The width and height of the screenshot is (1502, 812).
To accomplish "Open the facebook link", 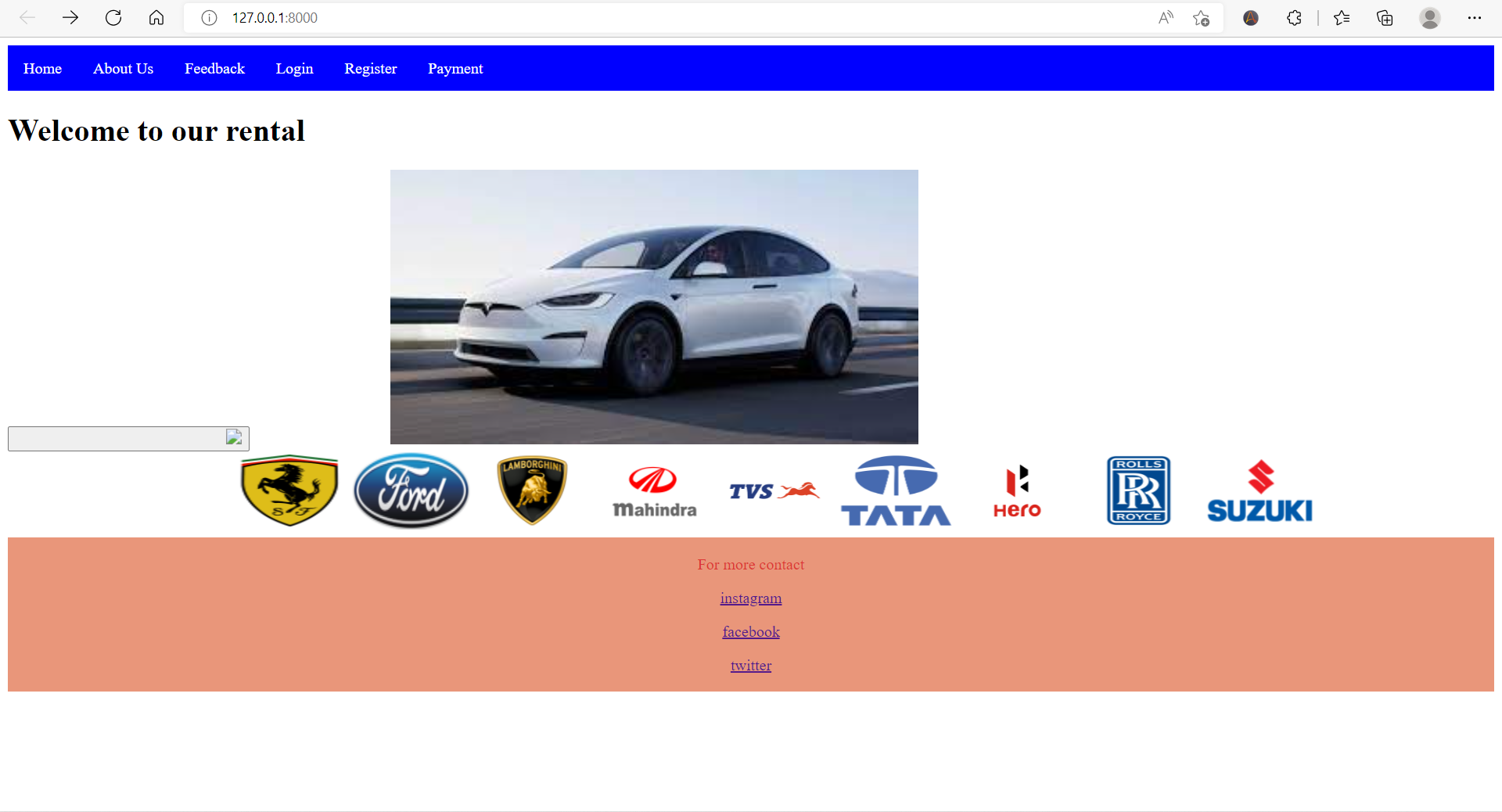I will pos(750,632).
